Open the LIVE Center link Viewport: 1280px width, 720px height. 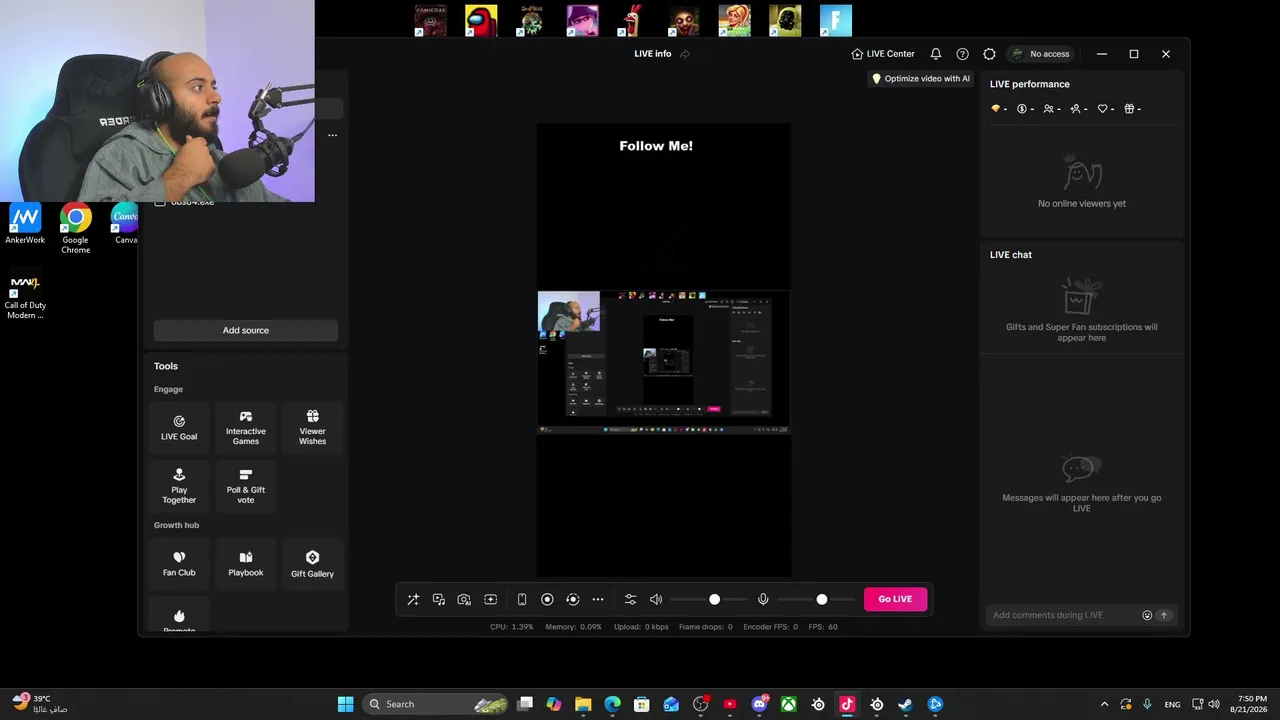pos(883,54)
